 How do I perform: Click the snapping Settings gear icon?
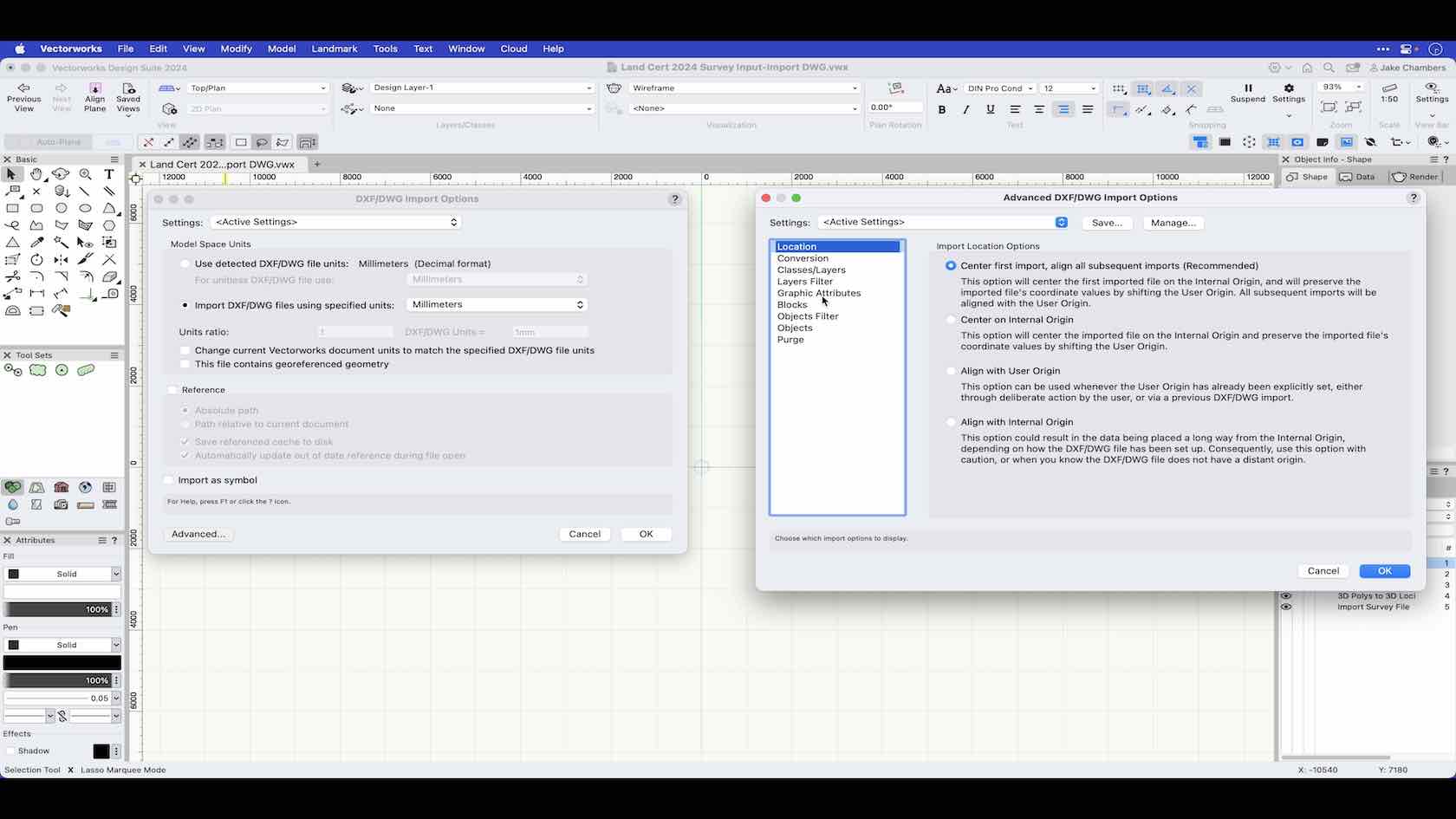[x=1289, y=88]
